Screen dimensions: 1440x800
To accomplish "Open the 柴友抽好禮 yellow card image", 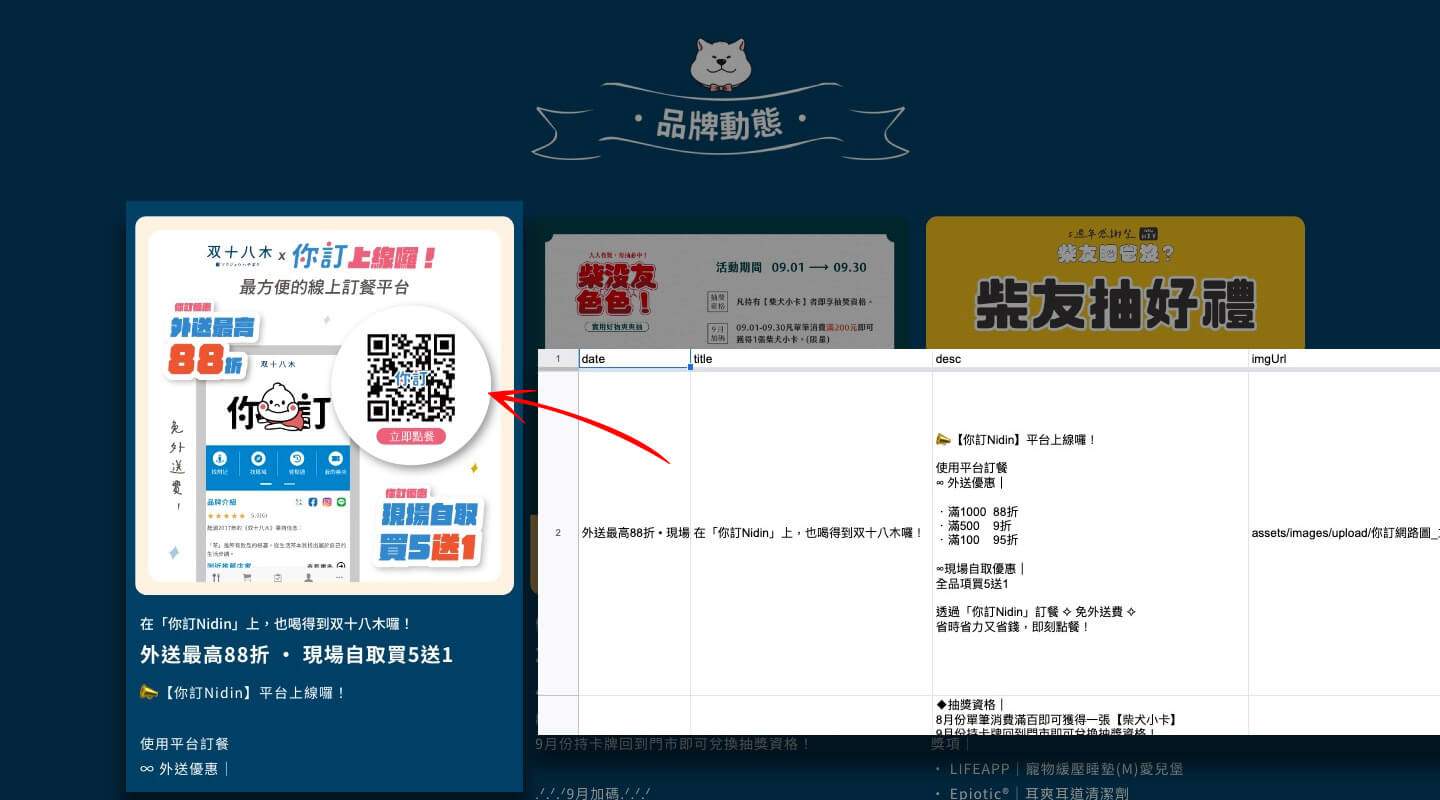I will click(1115, 282).
